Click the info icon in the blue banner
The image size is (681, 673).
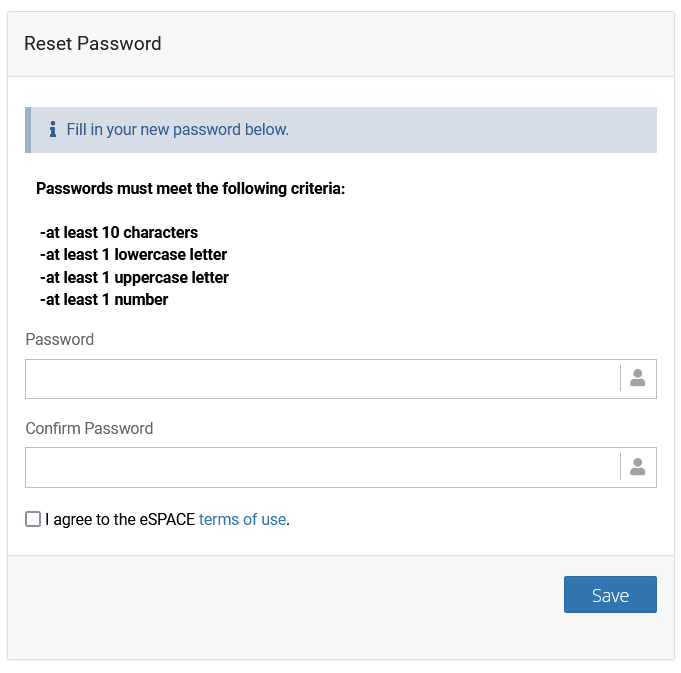click(53, 130)
